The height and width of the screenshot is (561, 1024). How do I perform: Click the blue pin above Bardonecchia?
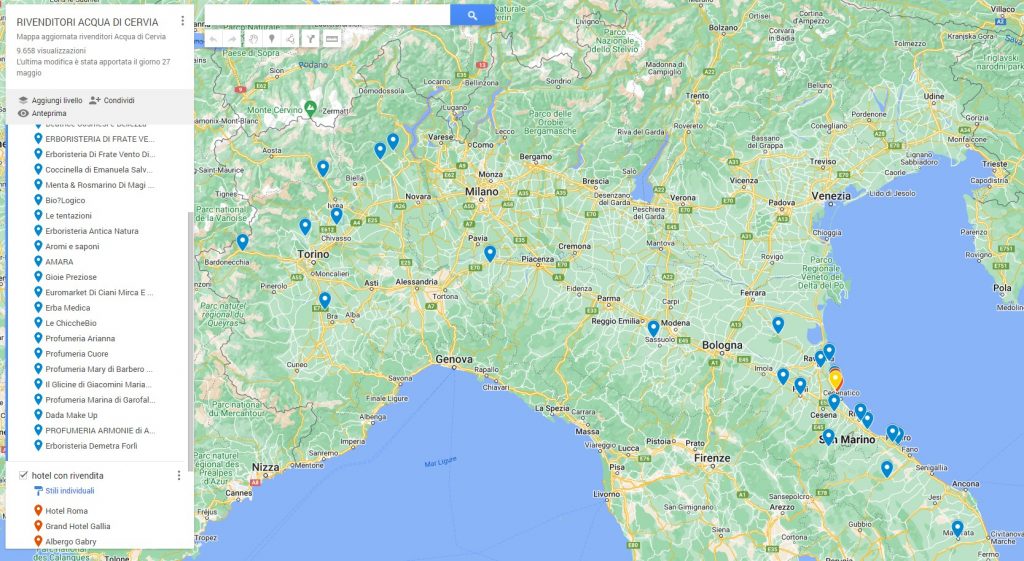point(242,241)
